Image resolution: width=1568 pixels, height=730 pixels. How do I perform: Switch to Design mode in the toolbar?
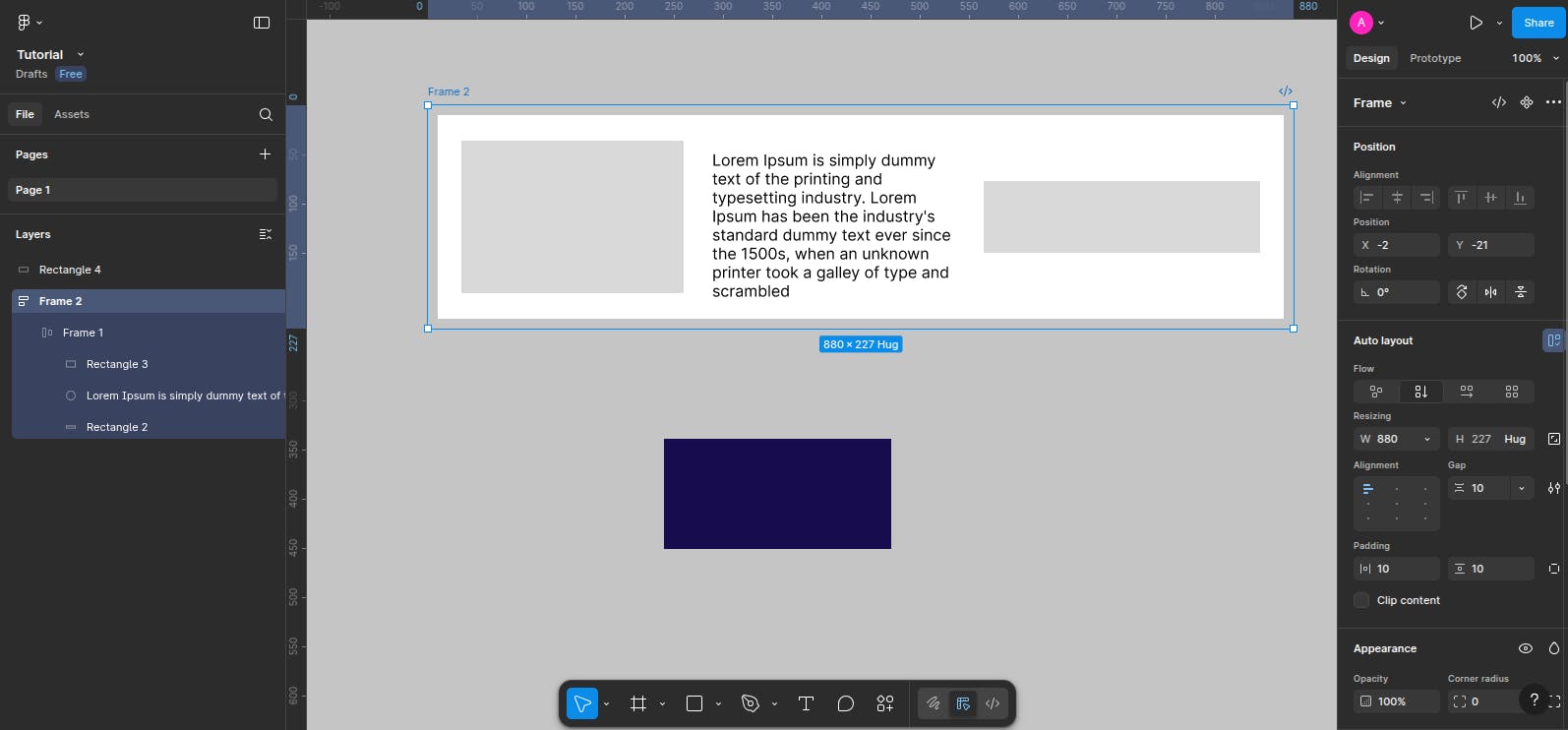point(963,703)
